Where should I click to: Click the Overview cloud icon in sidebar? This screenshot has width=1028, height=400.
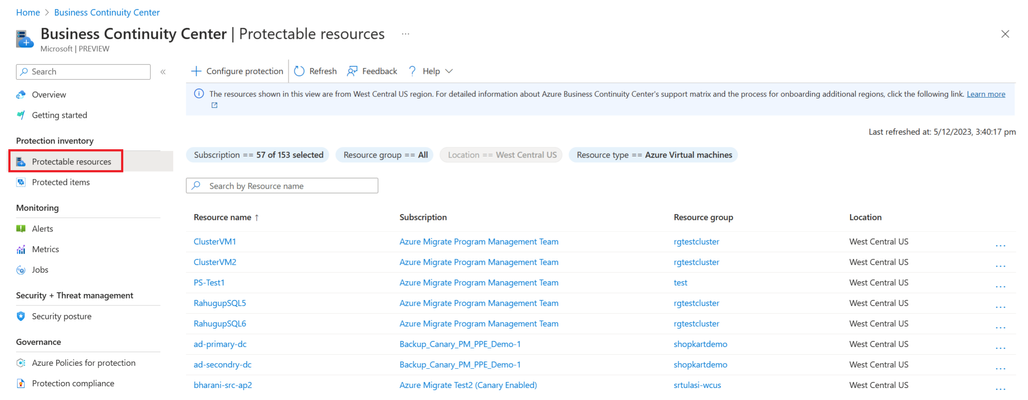pos(21,94)
